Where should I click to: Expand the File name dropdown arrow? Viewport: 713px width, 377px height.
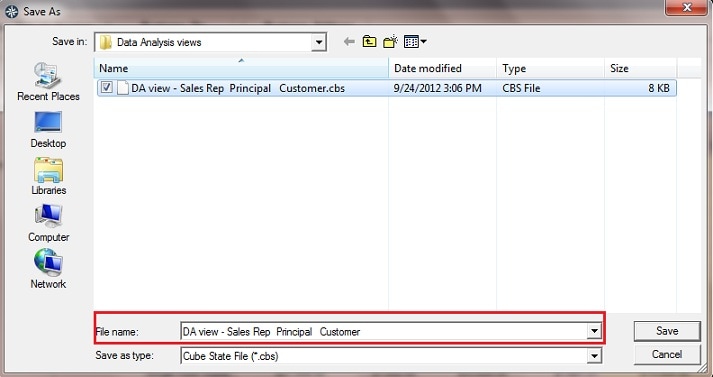pyautogui.click(x=594, y=332)
